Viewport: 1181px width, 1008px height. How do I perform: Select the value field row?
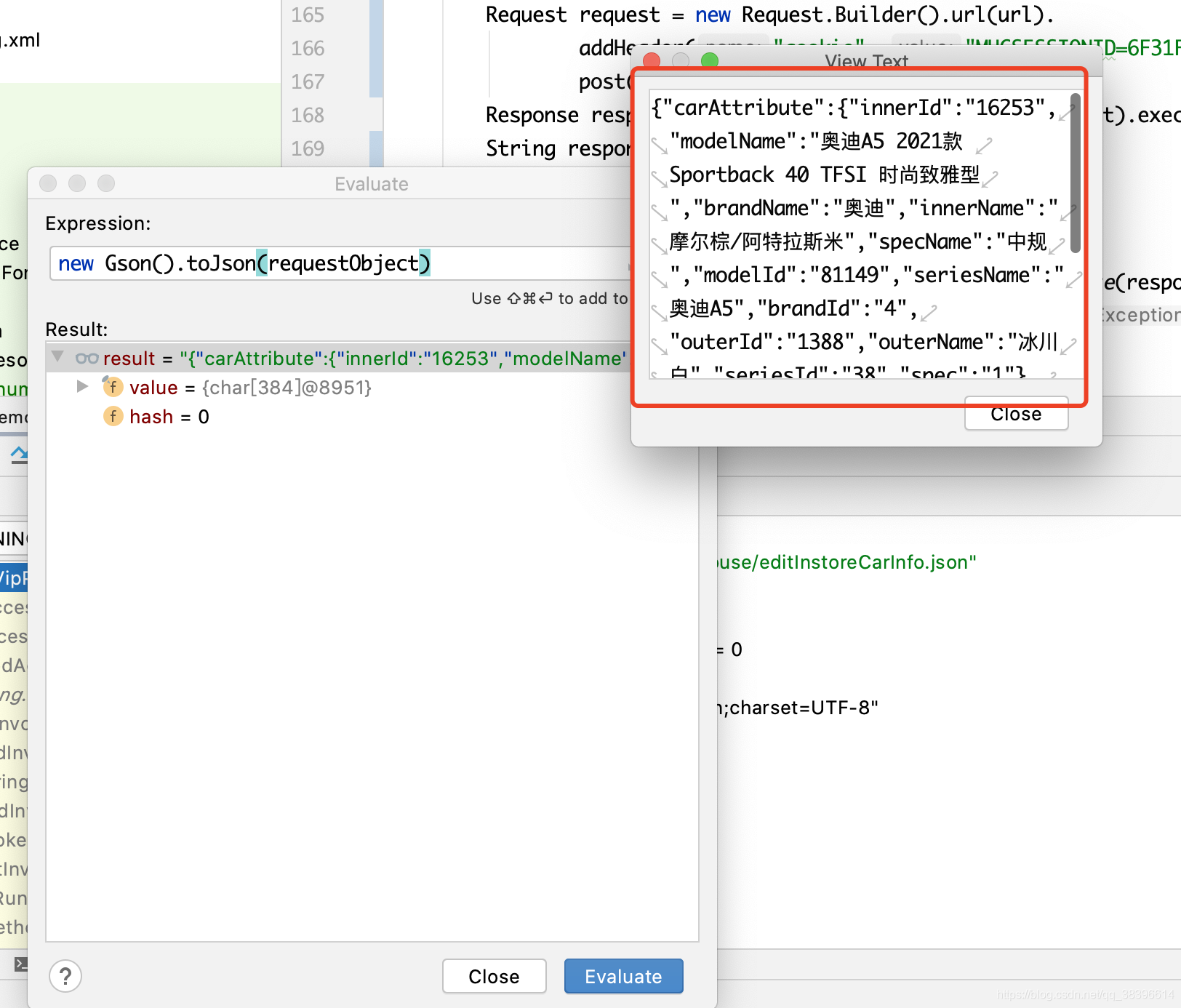(x=372, y=388)
